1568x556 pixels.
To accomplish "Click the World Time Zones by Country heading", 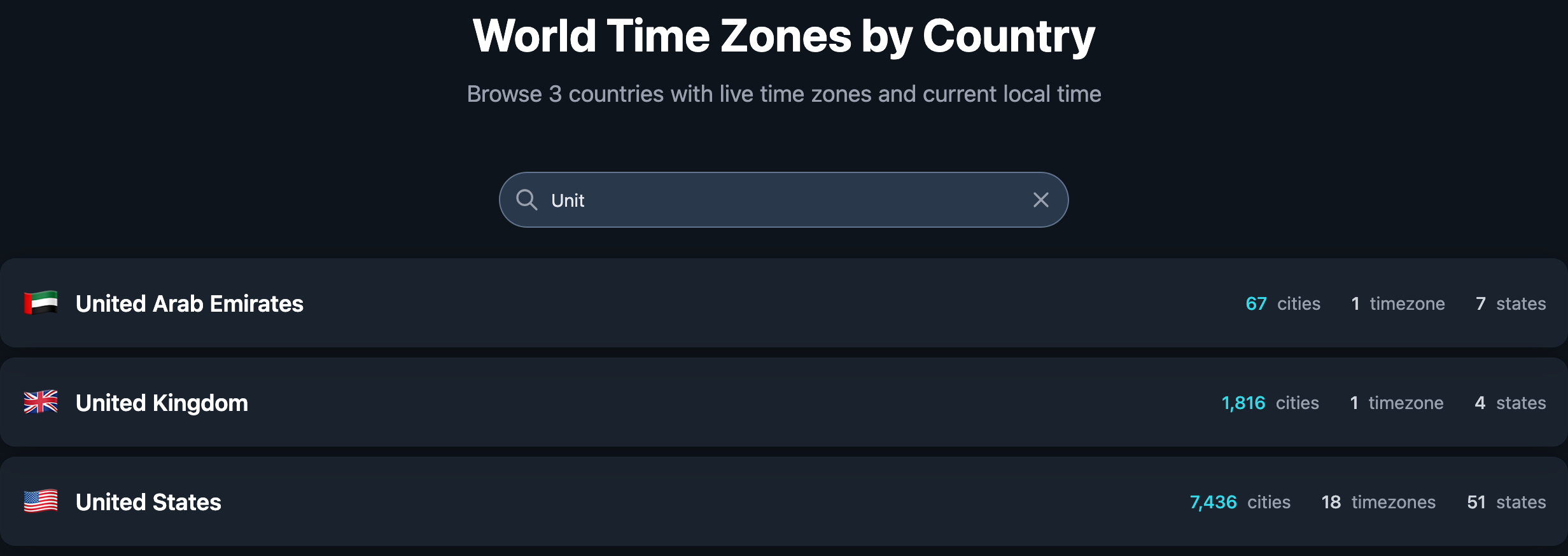I will [x=783, y=36].
